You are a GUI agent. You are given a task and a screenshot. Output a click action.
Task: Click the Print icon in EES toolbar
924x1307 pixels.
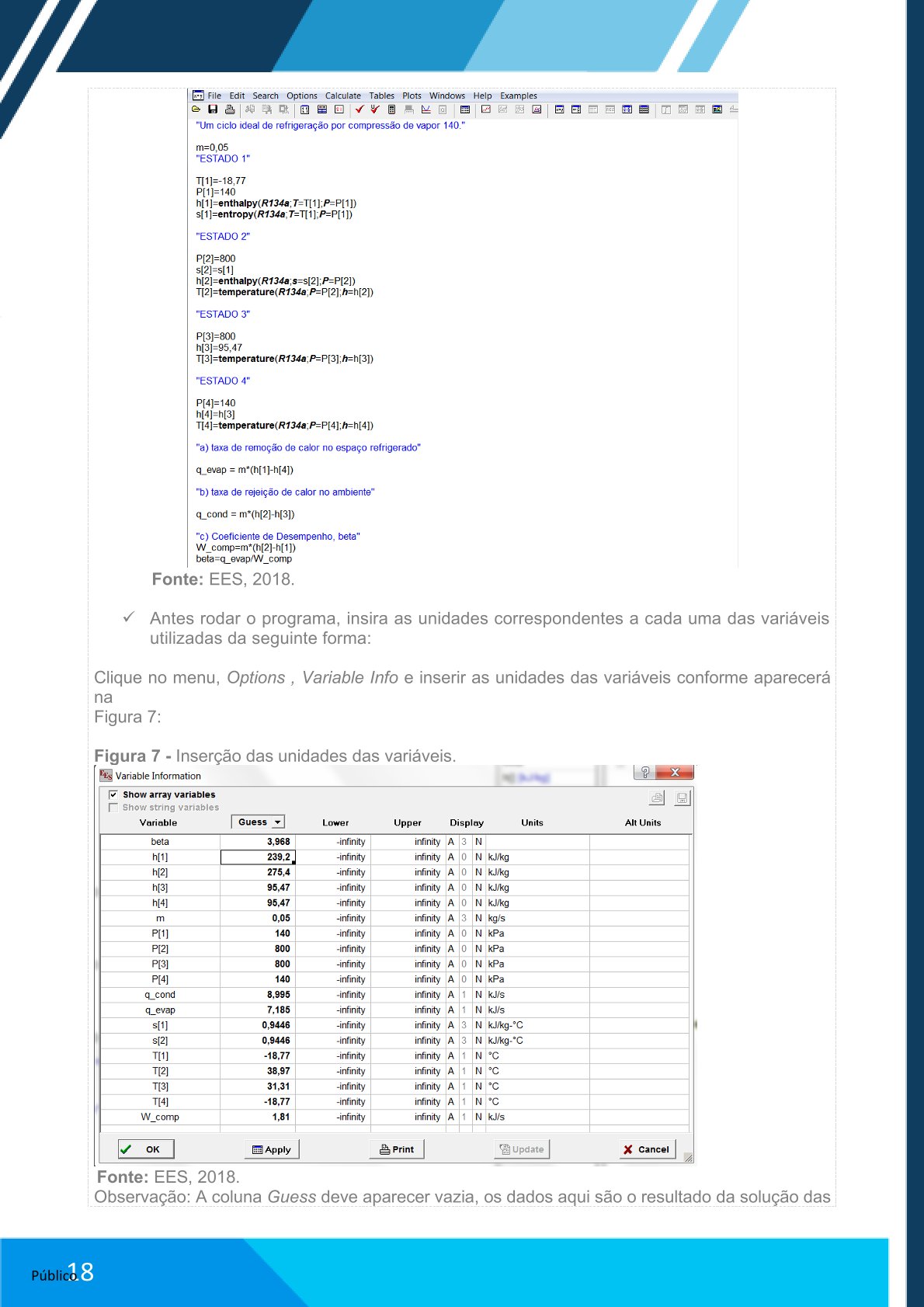[x=230, y=109]
